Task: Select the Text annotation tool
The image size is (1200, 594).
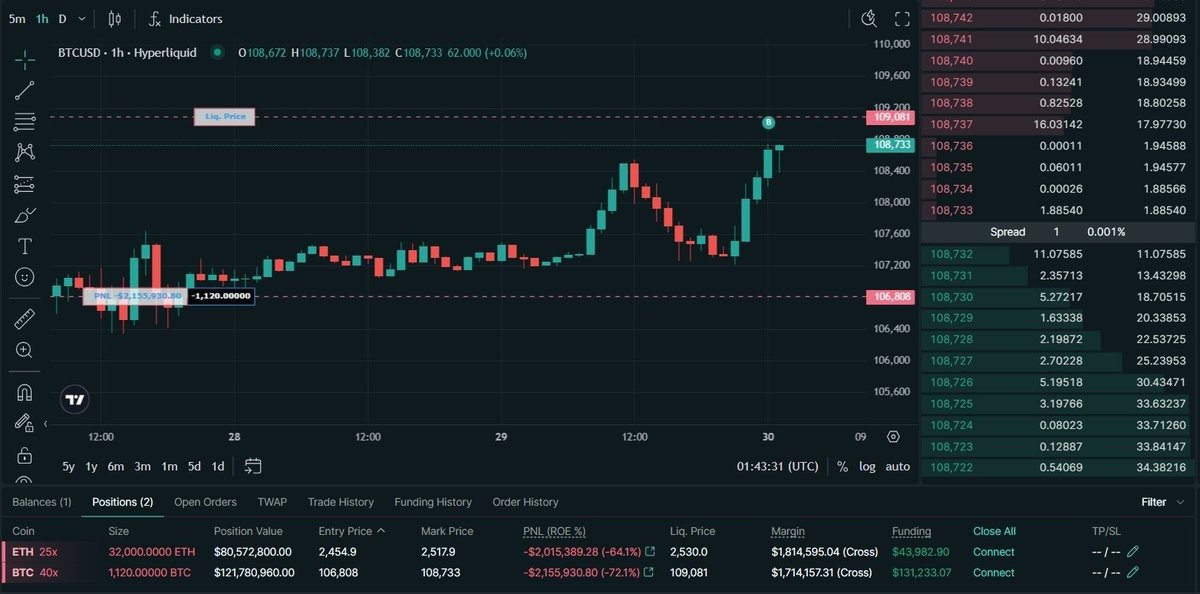Action: click(x=24, y=246)
